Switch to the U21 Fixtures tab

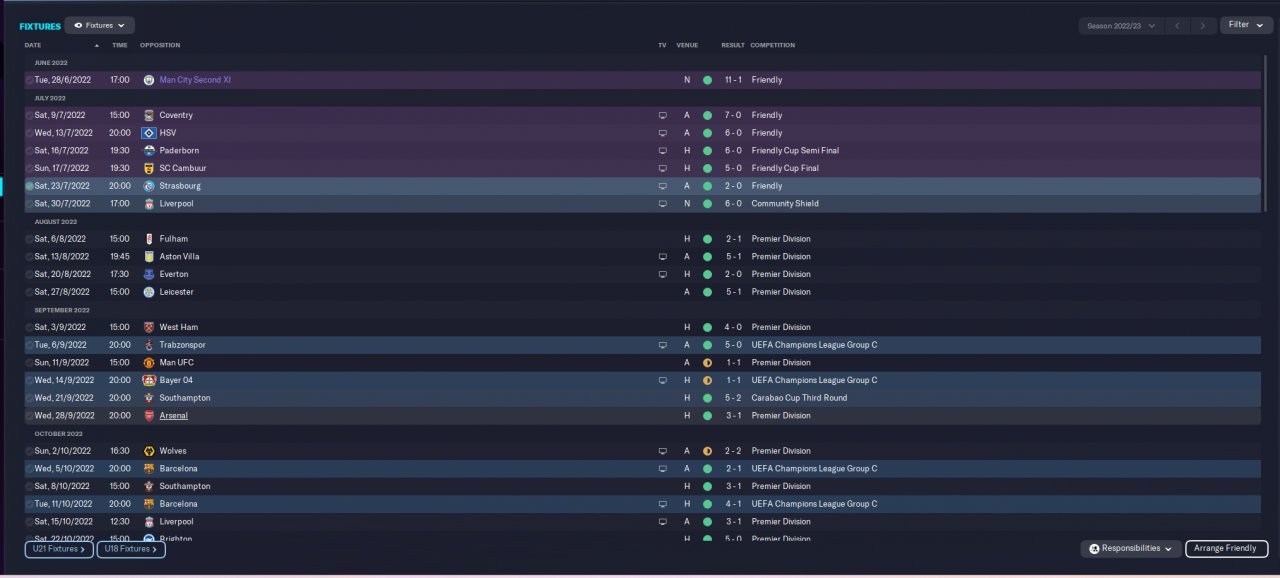[x=59, y=549]
